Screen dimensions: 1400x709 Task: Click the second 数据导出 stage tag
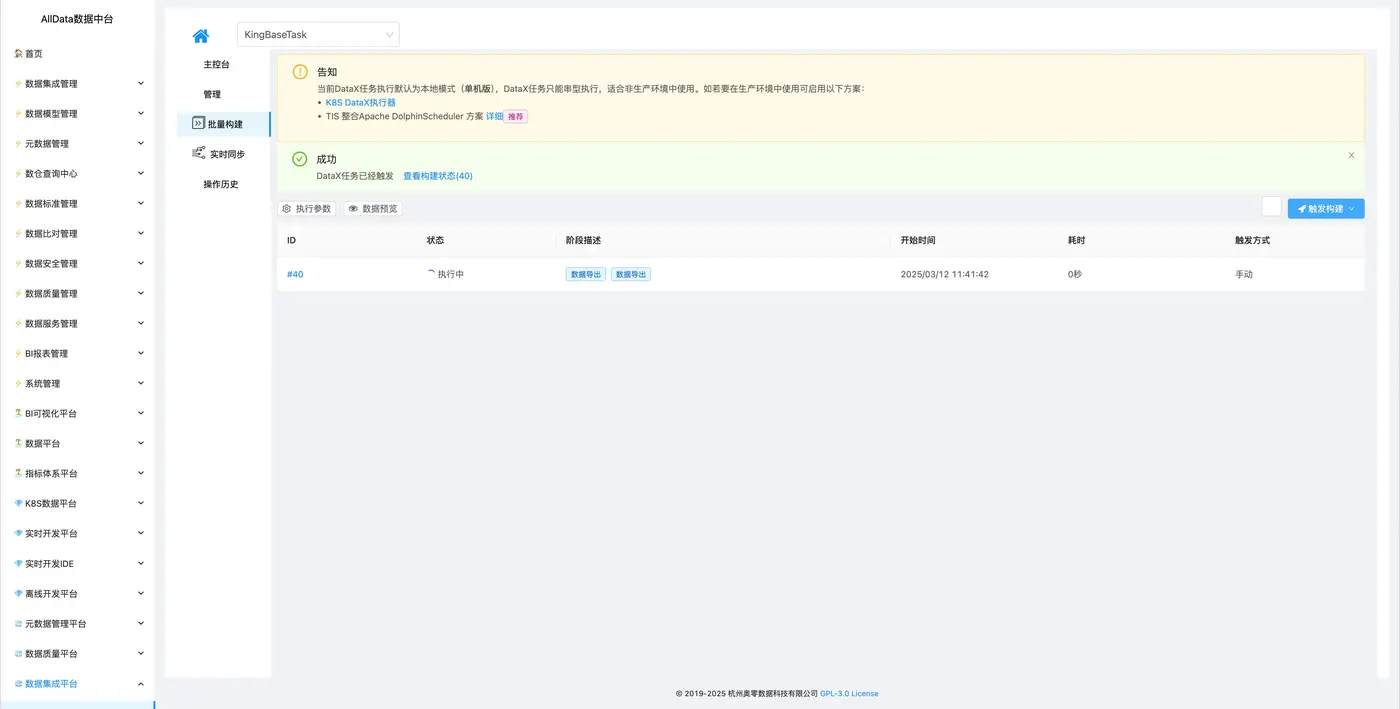coord(631,274)
